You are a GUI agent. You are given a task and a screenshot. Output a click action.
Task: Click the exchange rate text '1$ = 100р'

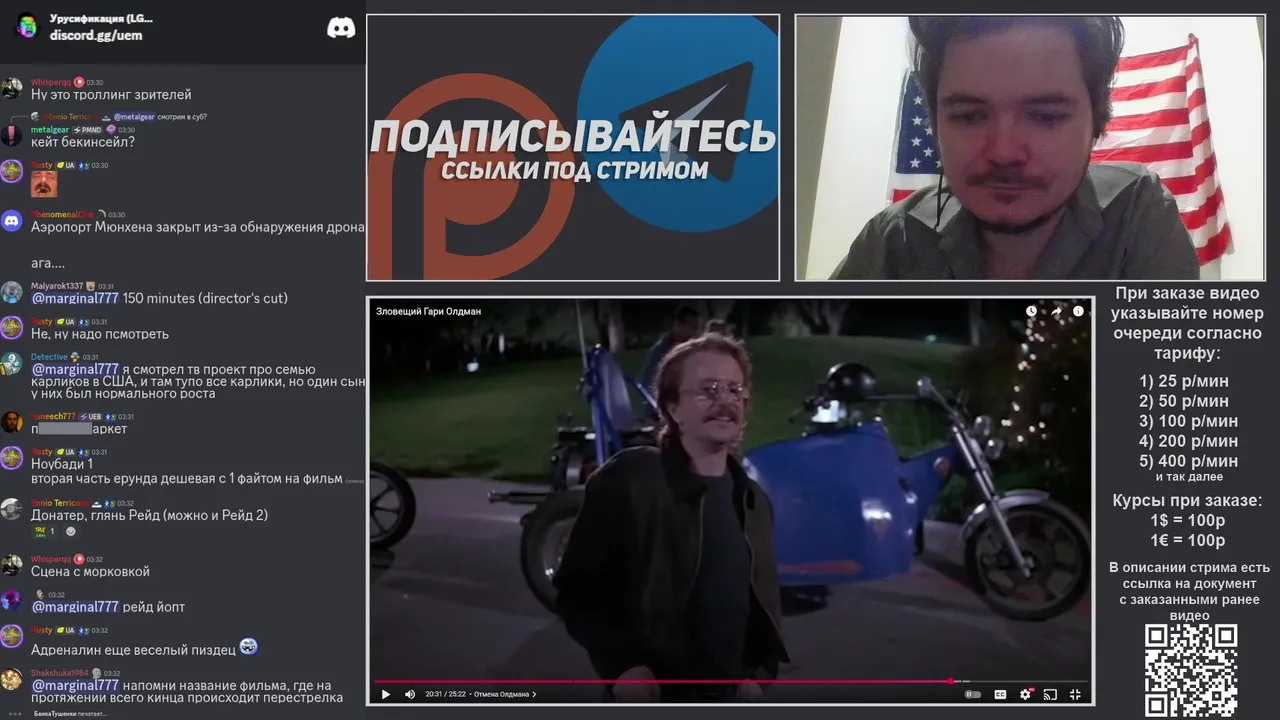1189,521
